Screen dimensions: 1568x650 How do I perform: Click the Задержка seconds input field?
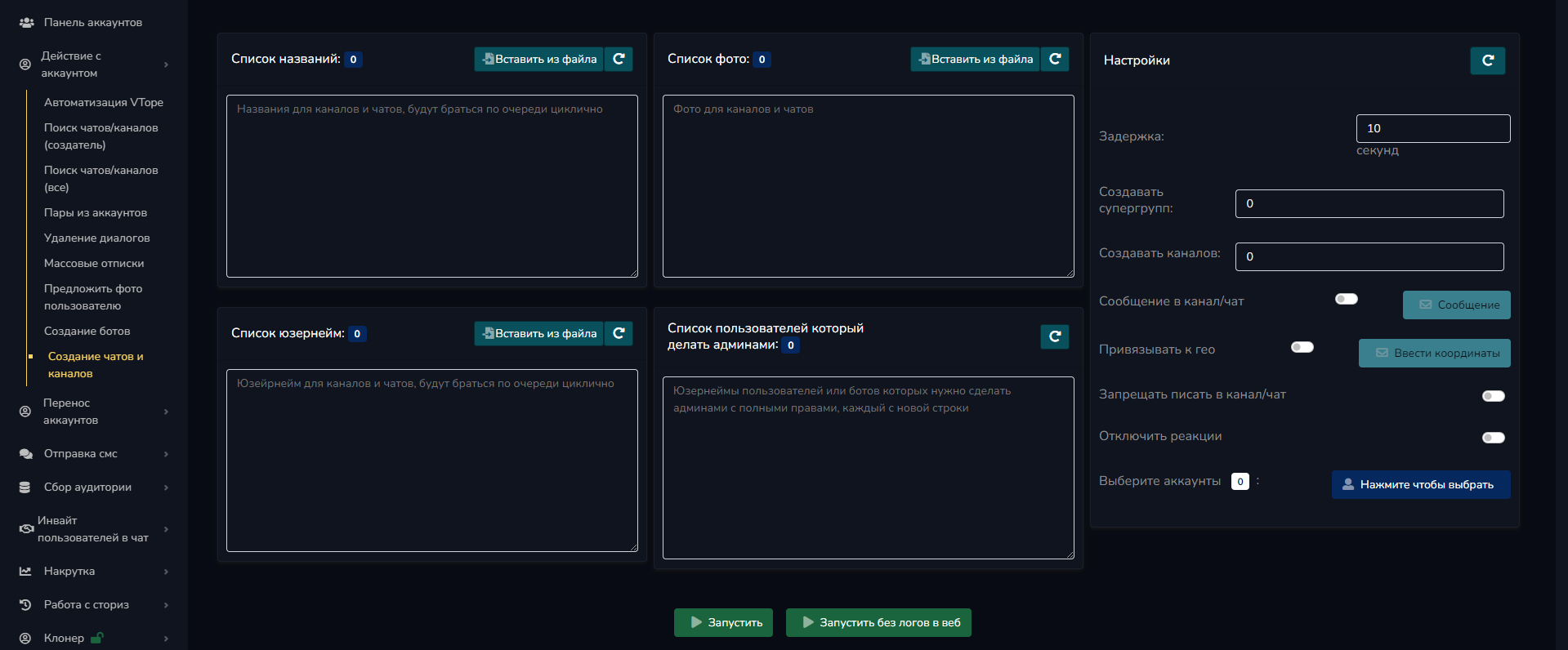(x=1433, y=128)
